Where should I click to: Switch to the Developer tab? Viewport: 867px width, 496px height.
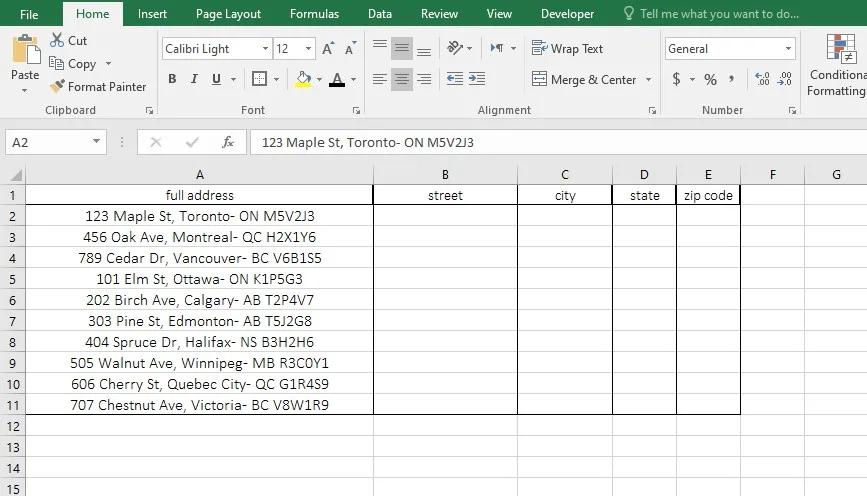tap(567, 14)
